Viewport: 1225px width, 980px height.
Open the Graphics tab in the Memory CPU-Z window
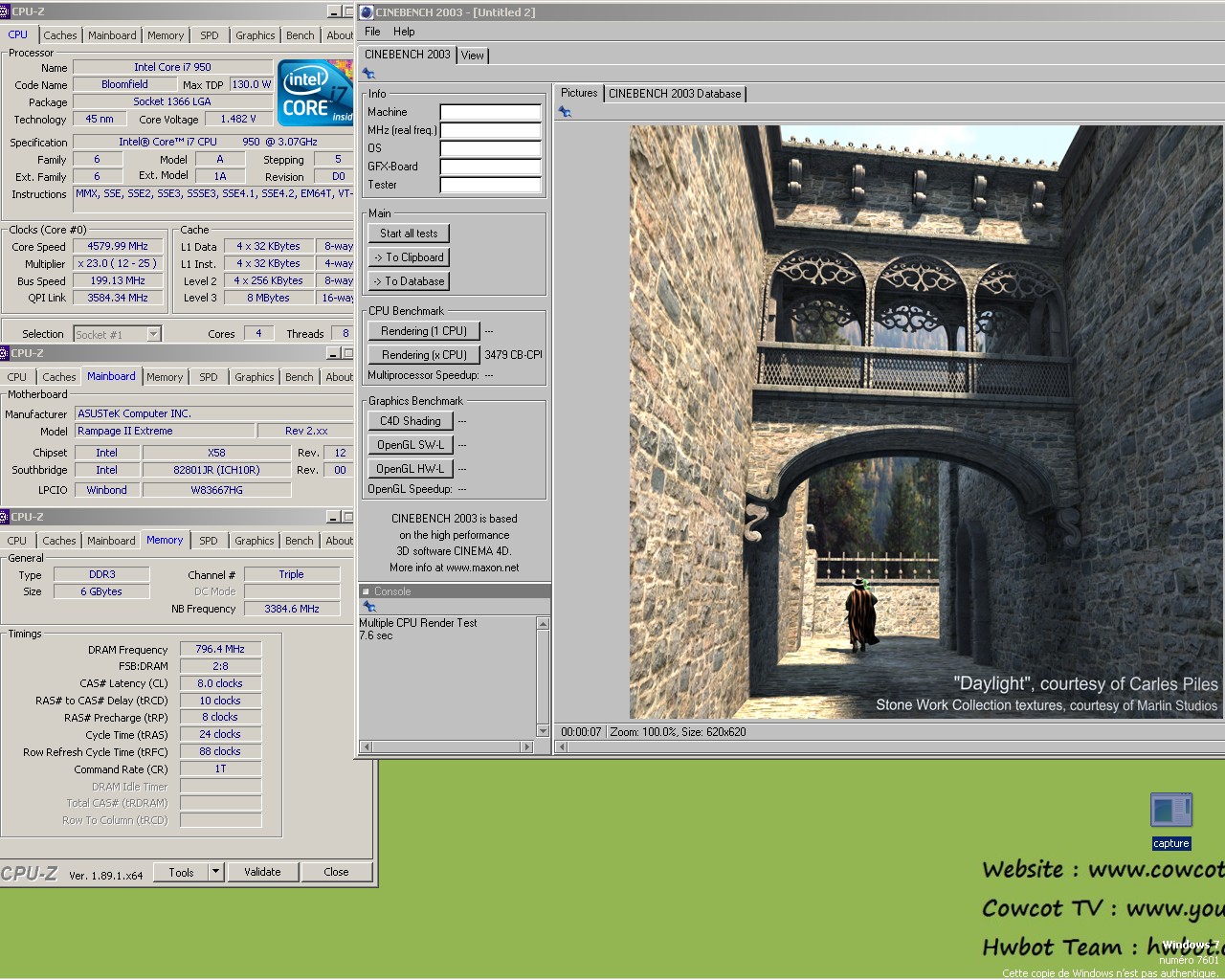(255, 541)
